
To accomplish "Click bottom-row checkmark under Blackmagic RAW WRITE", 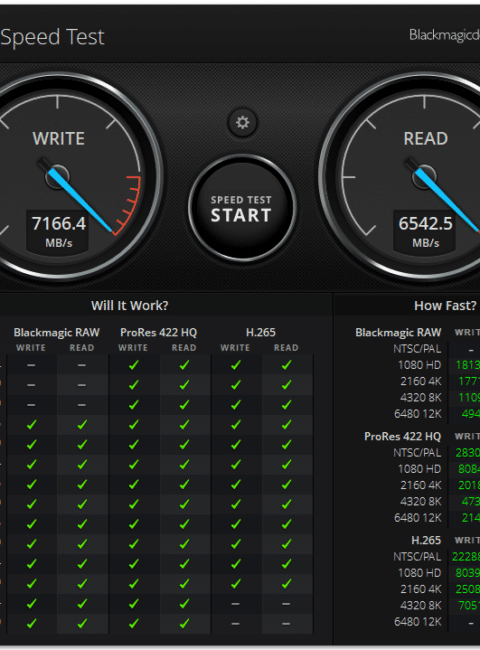I will coord(32,623).
